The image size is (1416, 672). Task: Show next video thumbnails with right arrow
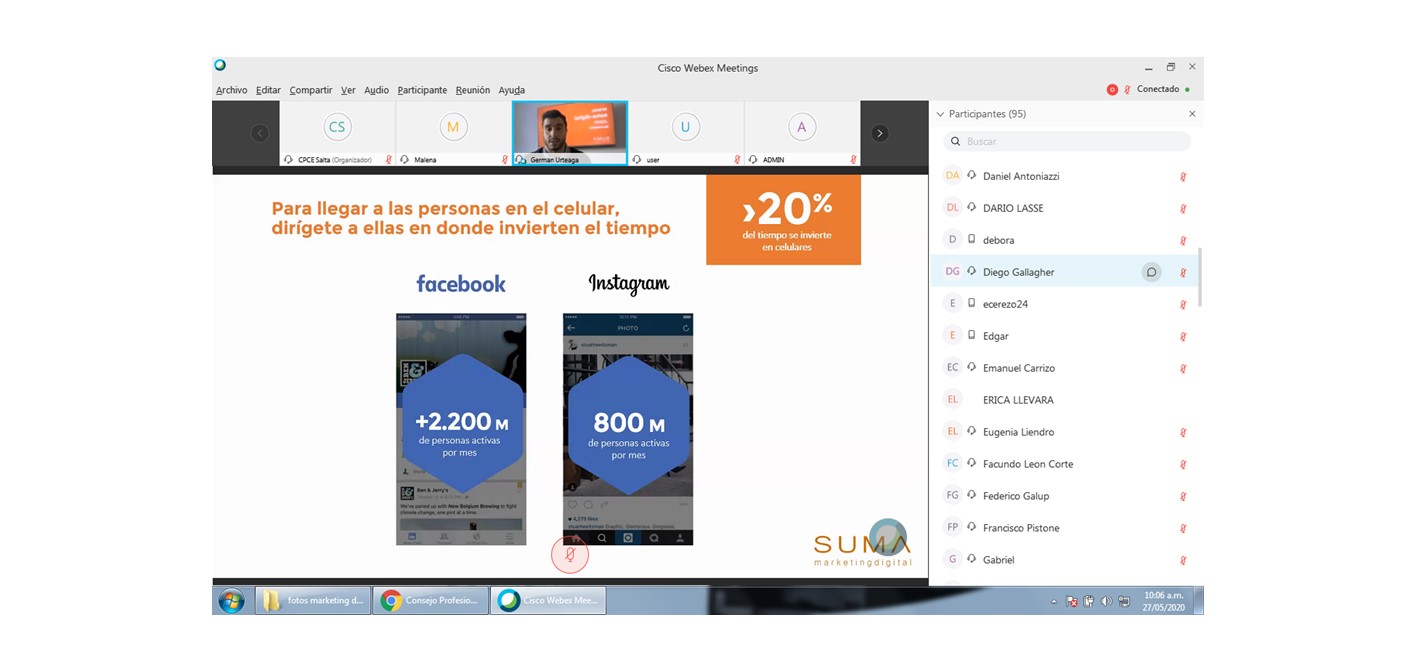pos(880,133)
